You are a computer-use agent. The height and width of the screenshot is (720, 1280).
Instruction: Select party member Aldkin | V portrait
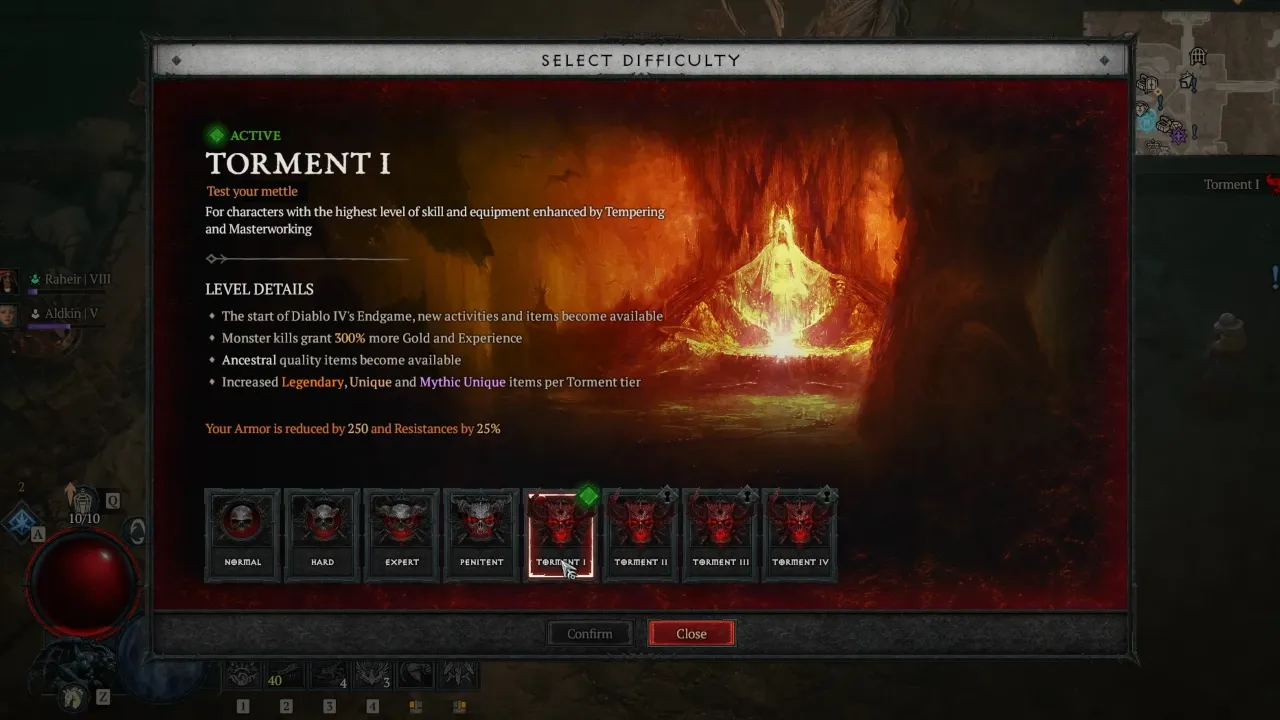tap(9, 315)
